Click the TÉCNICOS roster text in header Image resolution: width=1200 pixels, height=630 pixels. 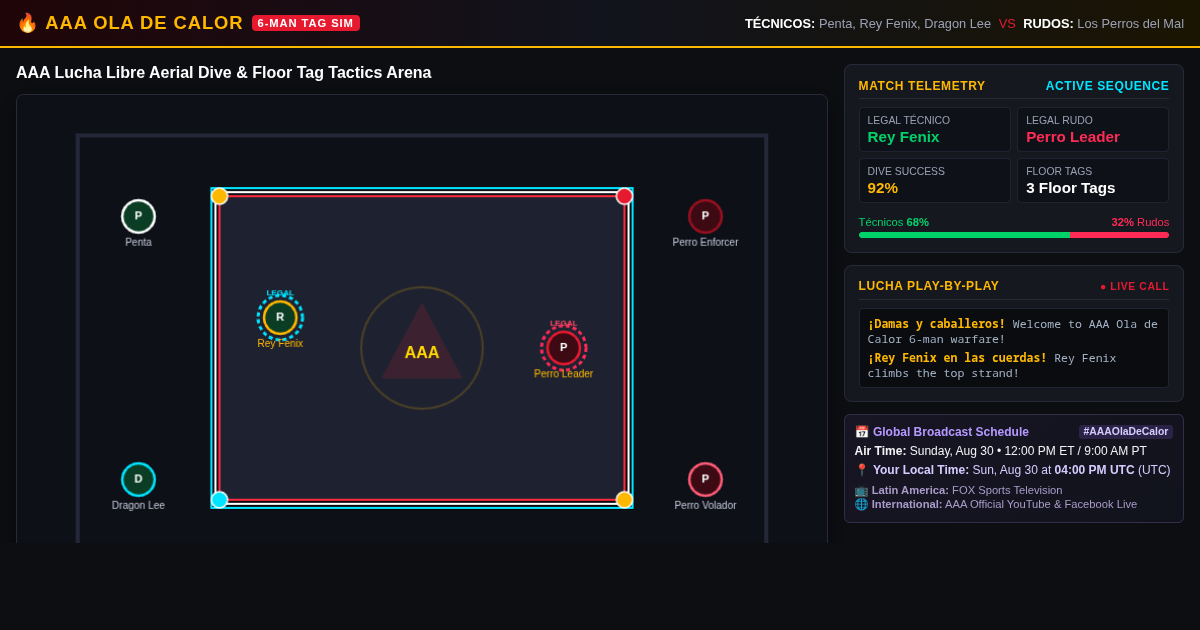(868, 23)
